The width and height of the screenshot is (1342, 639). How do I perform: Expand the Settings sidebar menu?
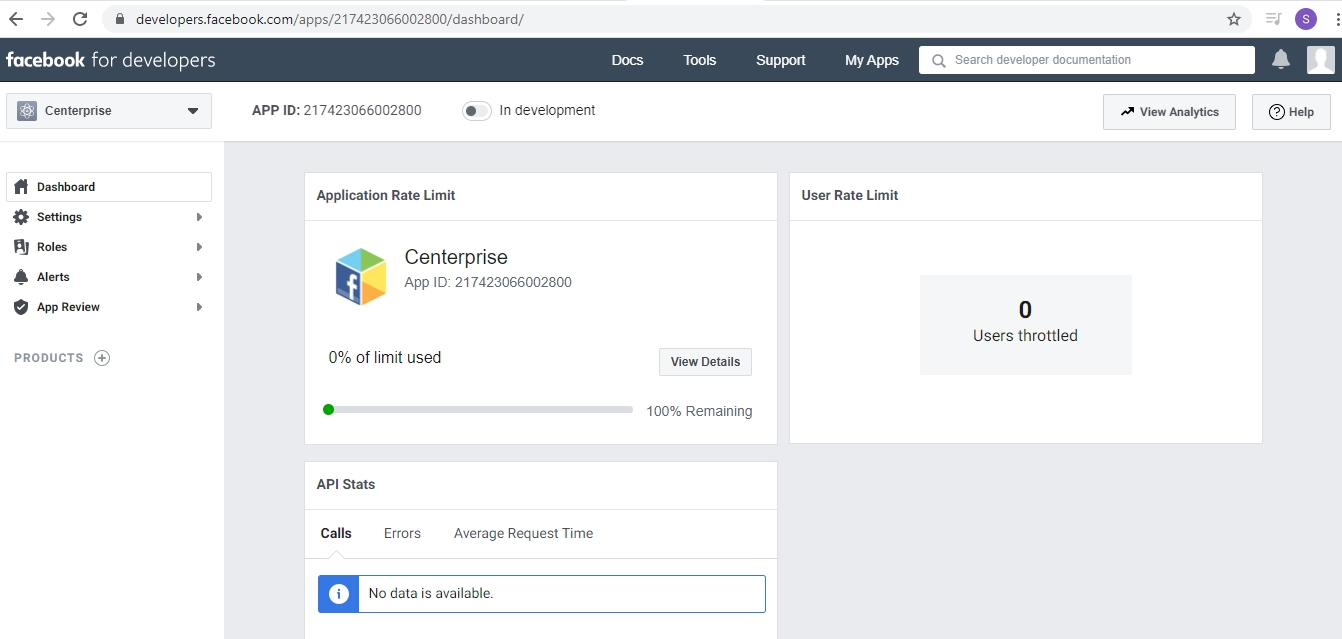109,217
